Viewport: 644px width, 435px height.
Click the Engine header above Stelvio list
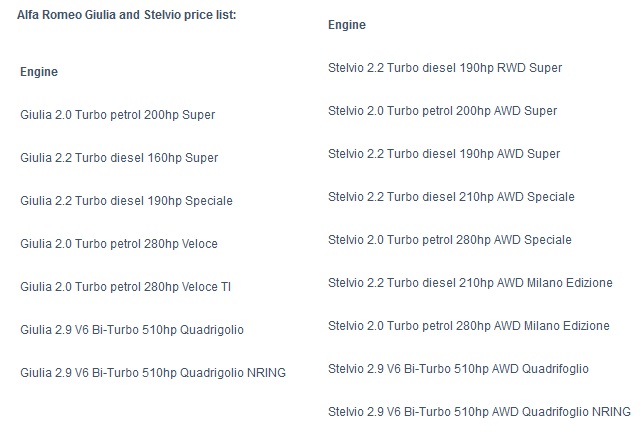click(347, 25)
